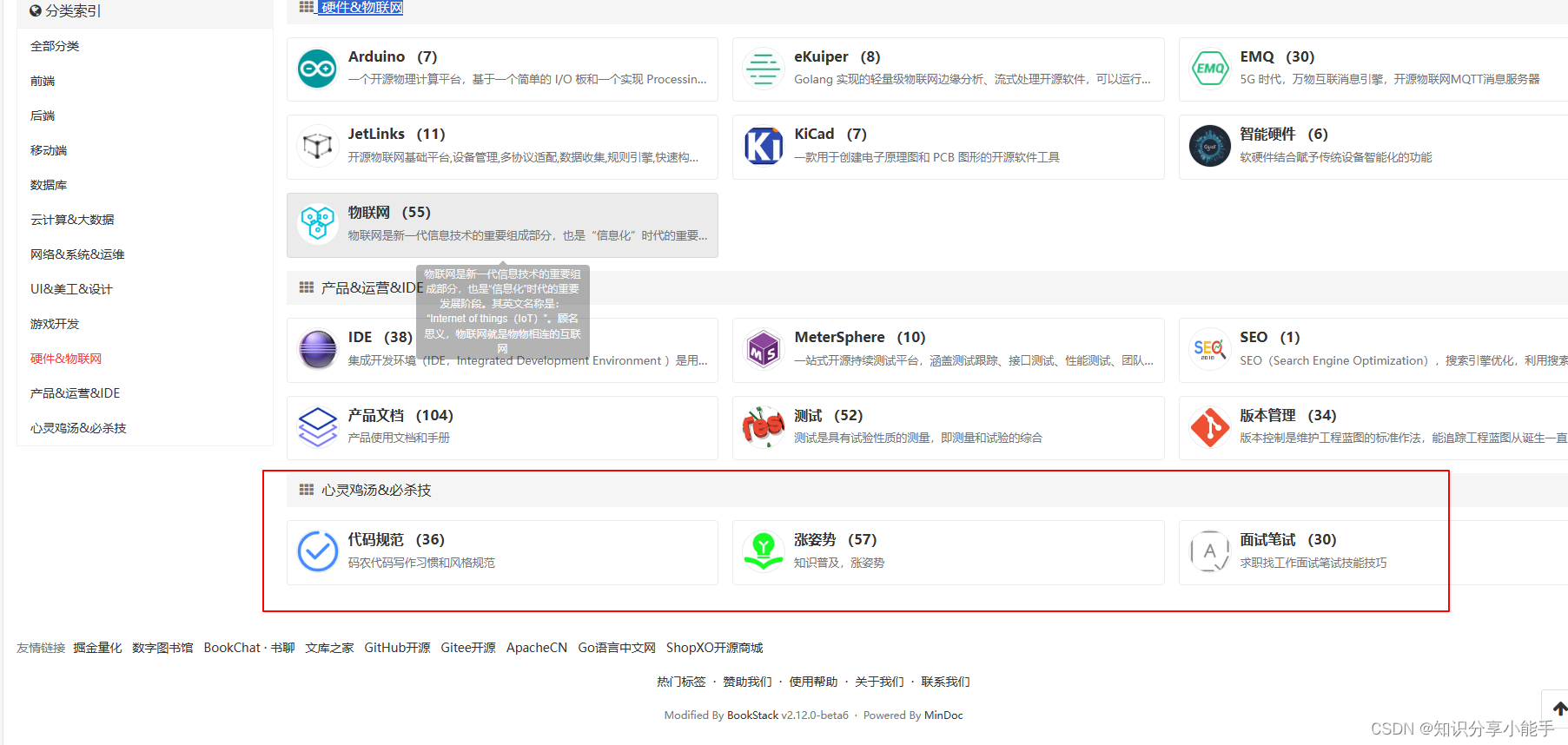Open MeterSphere (10) category title

click(x=860, y=337)
